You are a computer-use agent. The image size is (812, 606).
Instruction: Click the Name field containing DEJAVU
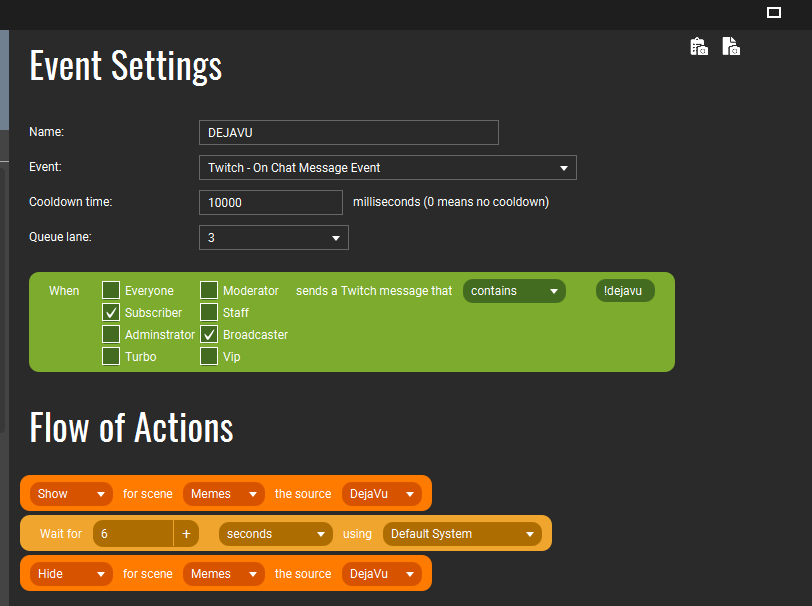(x=348, y=132)
